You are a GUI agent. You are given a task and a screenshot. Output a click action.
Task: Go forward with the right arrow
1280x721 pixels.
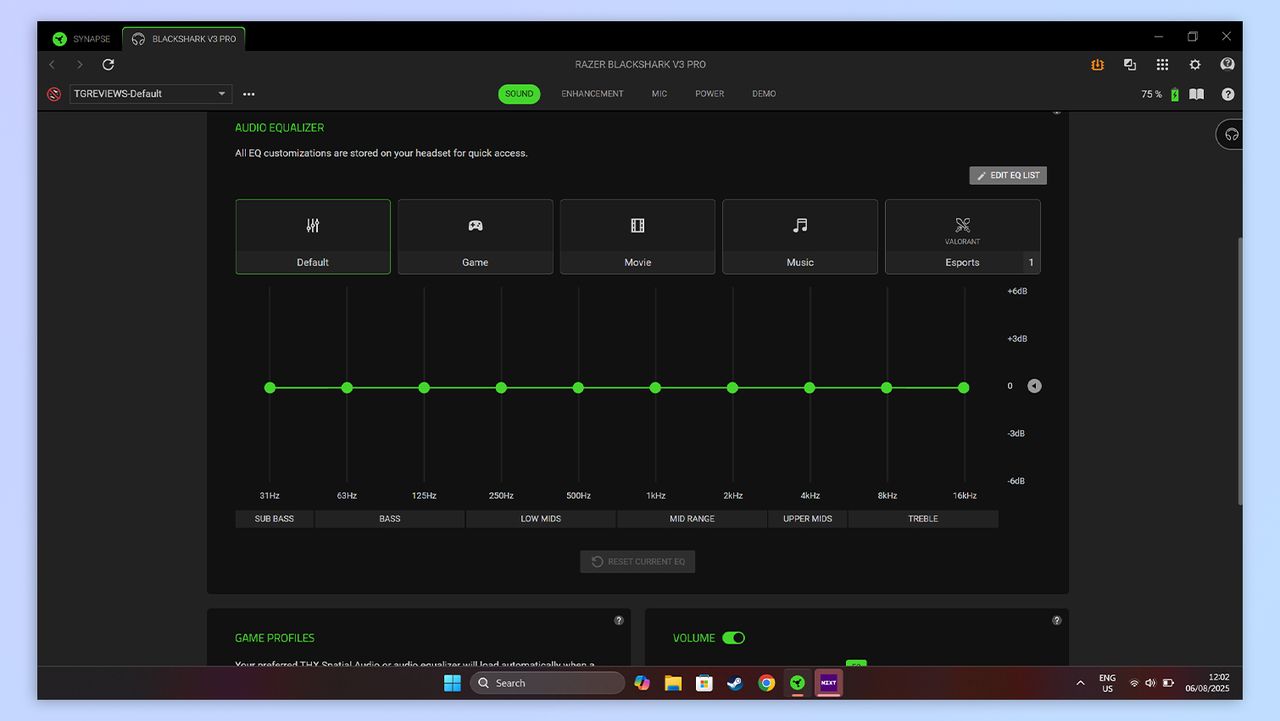click(80, 64)
